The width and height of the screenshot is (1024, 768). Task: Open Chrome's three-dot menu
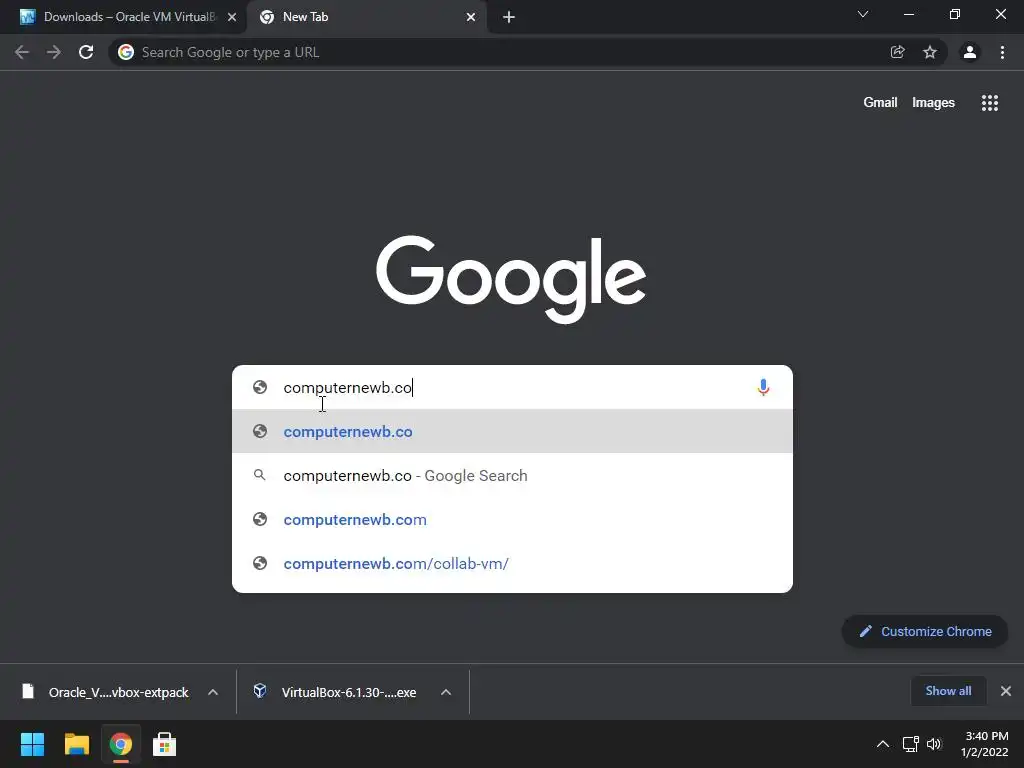click(1002, 52)
